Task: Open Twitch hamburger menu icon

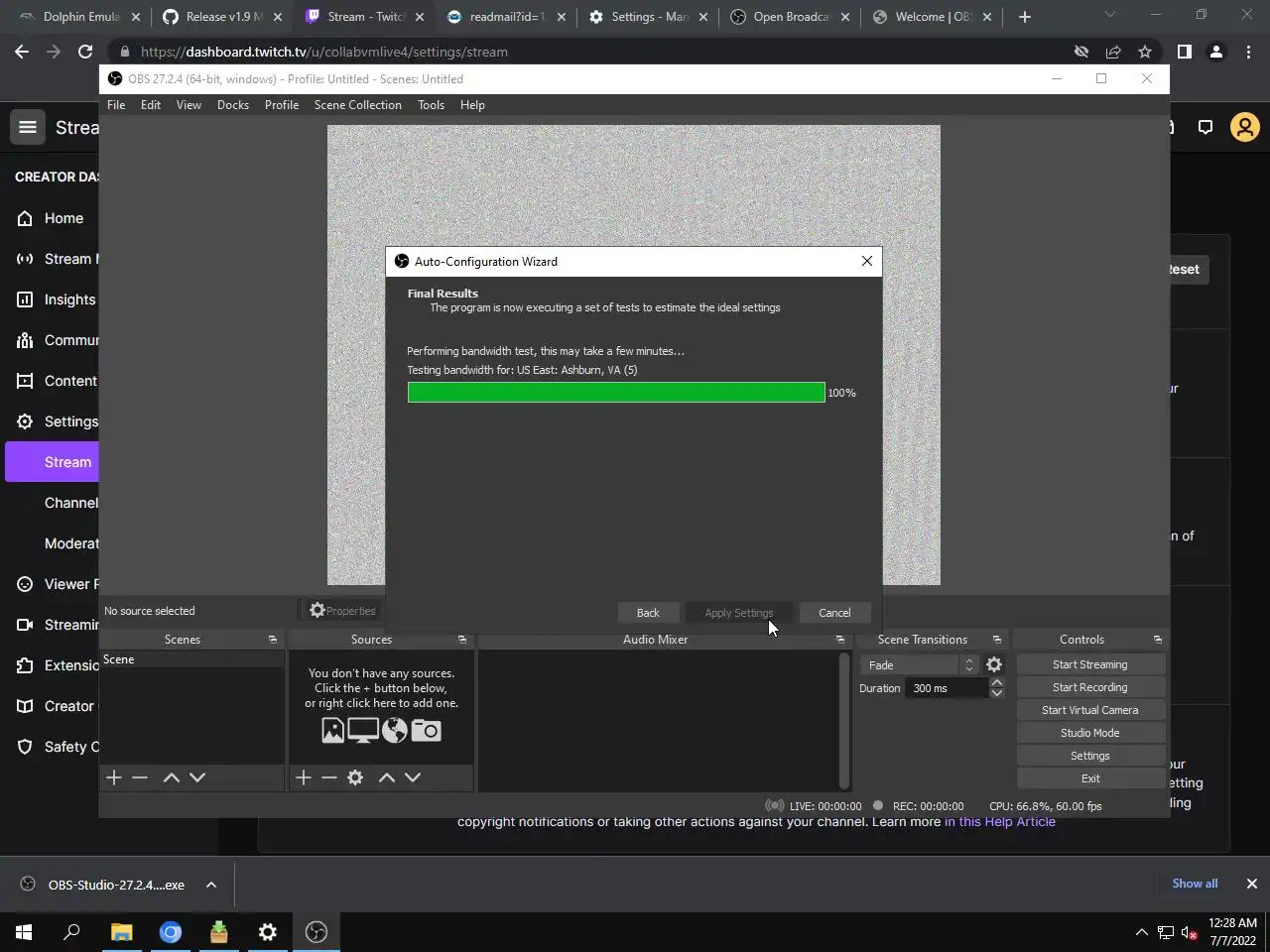Action: (x=28, y=127)
